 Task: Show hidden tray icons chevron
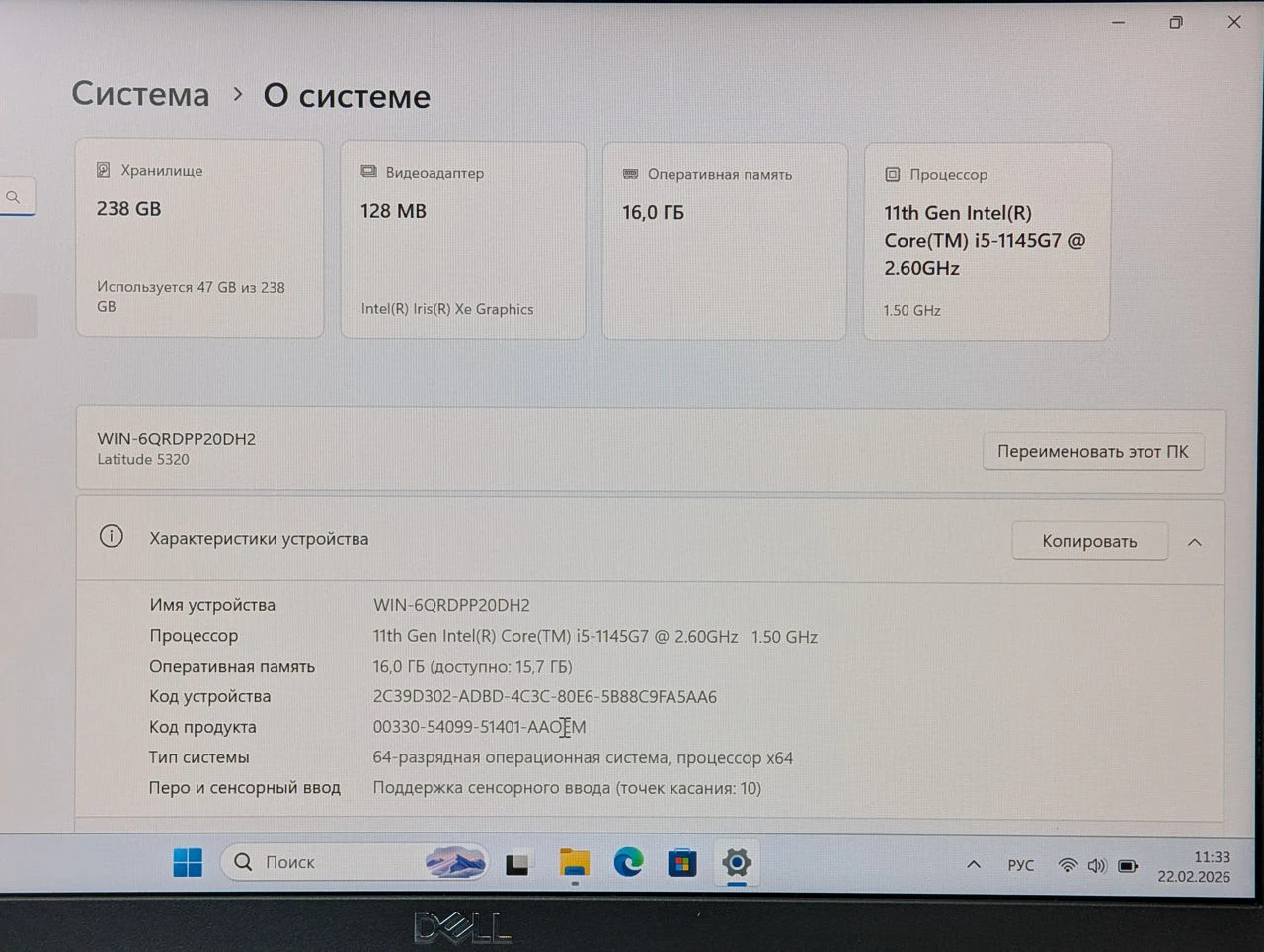pos(974,864)
